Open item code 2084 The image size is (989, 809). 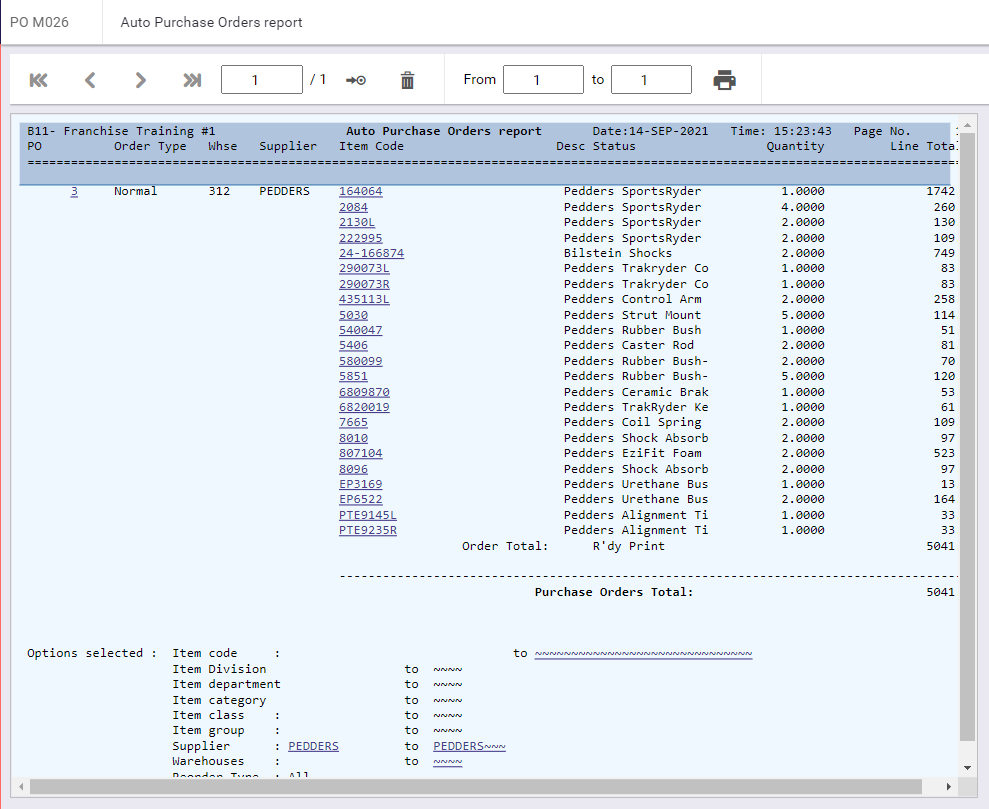coord(353,207)
